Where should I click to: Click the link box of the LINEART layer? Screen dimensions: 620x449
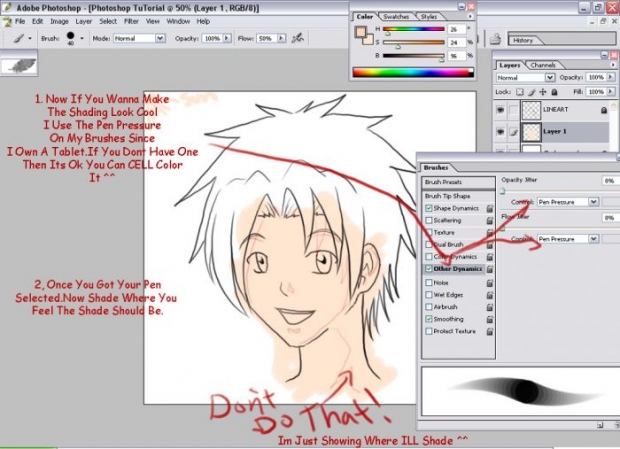(513, 109)
